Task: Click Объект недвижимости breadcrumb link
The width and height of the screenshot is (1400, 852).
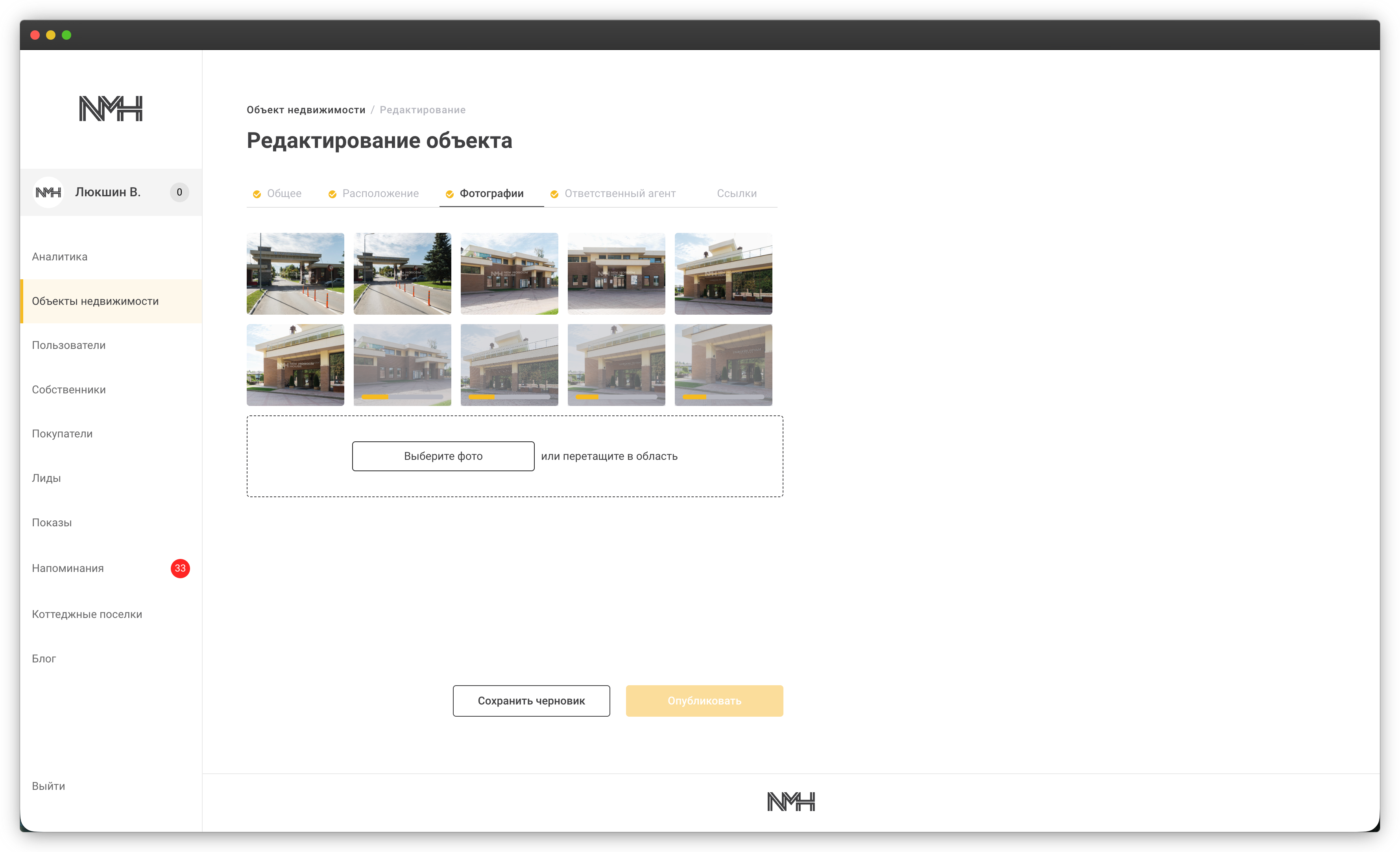Action: pyautogui.click(x=306, y=110)
